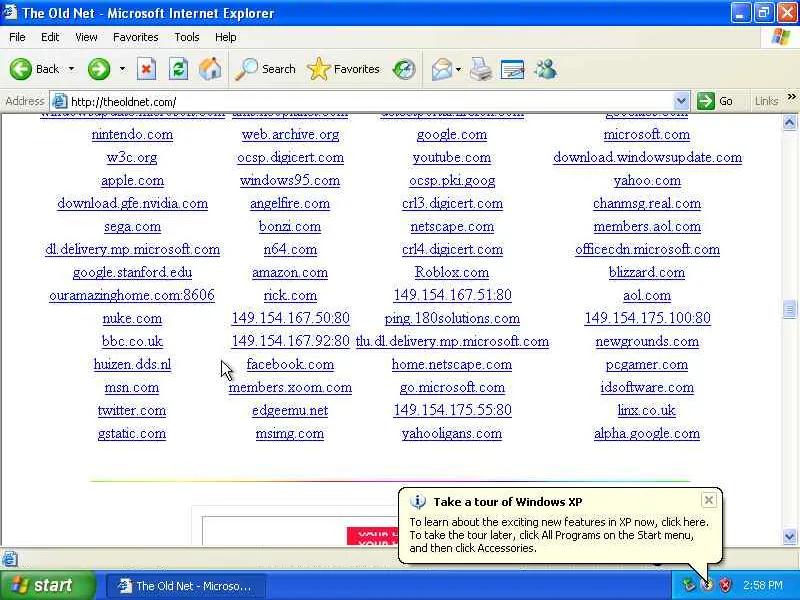Open the nintendo.com link
Screen dimensions: 800x600
132,135
